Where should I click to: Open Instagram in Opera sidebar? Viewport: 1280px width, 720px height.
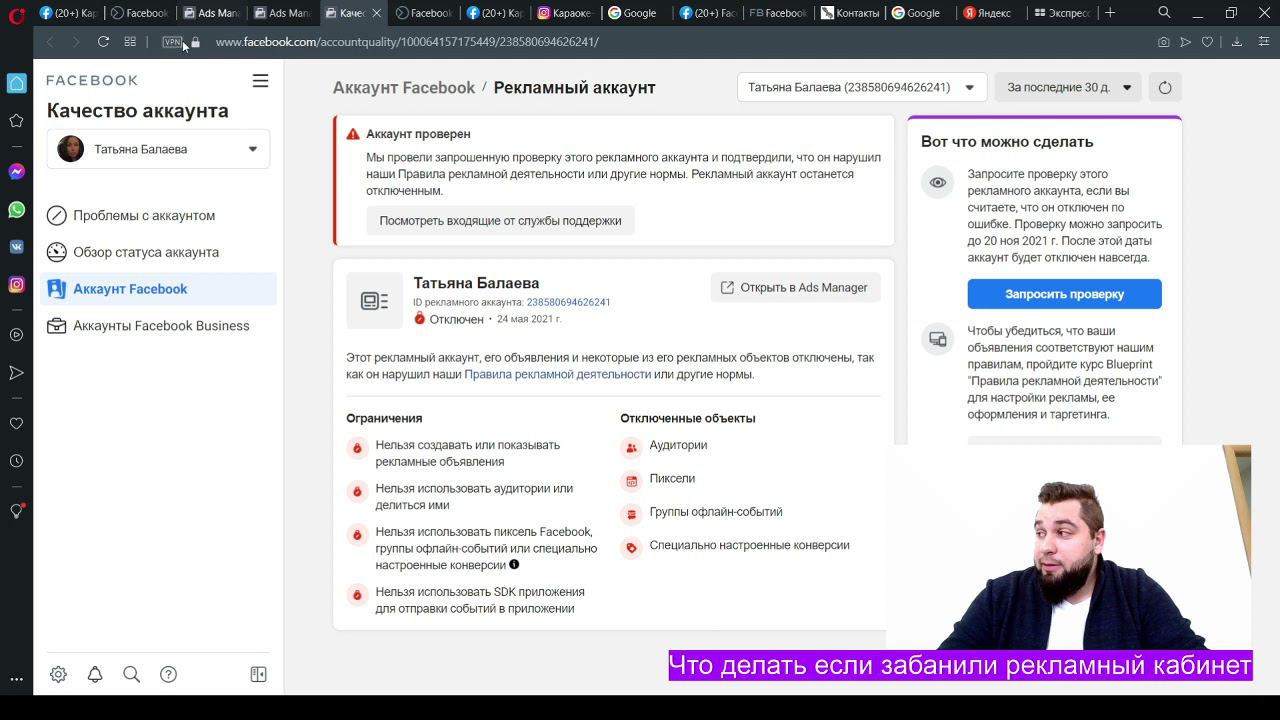click(16, 285)
